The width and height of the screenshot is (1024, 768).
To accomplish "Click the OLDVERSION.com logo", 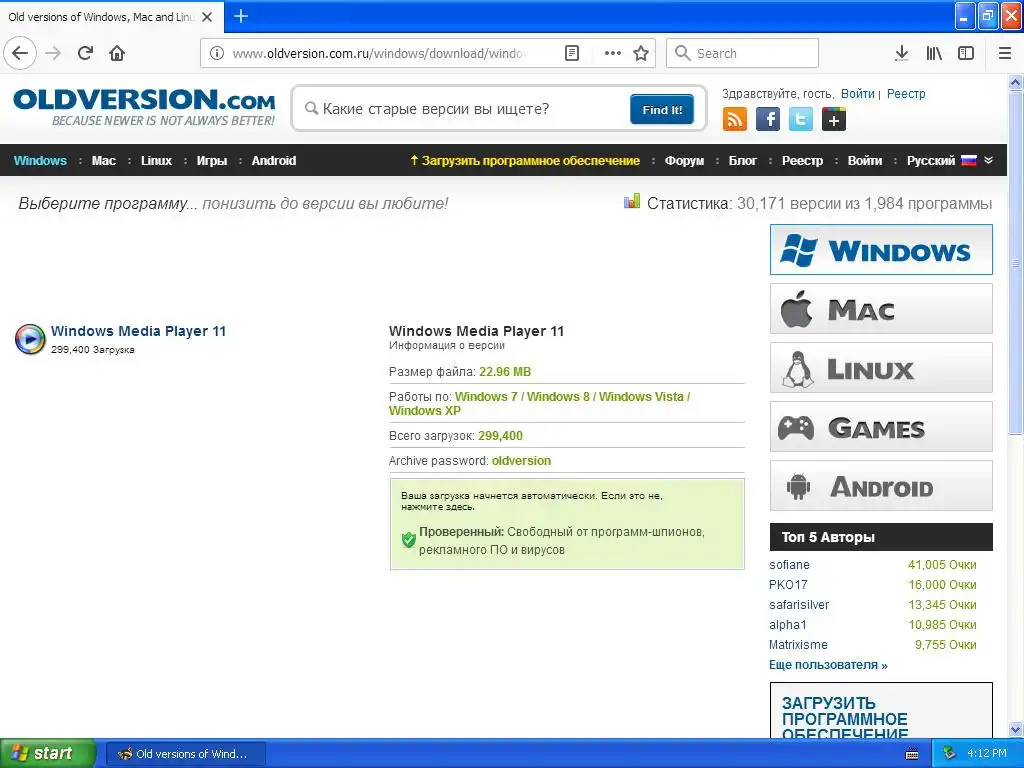I will coord(144,107).
